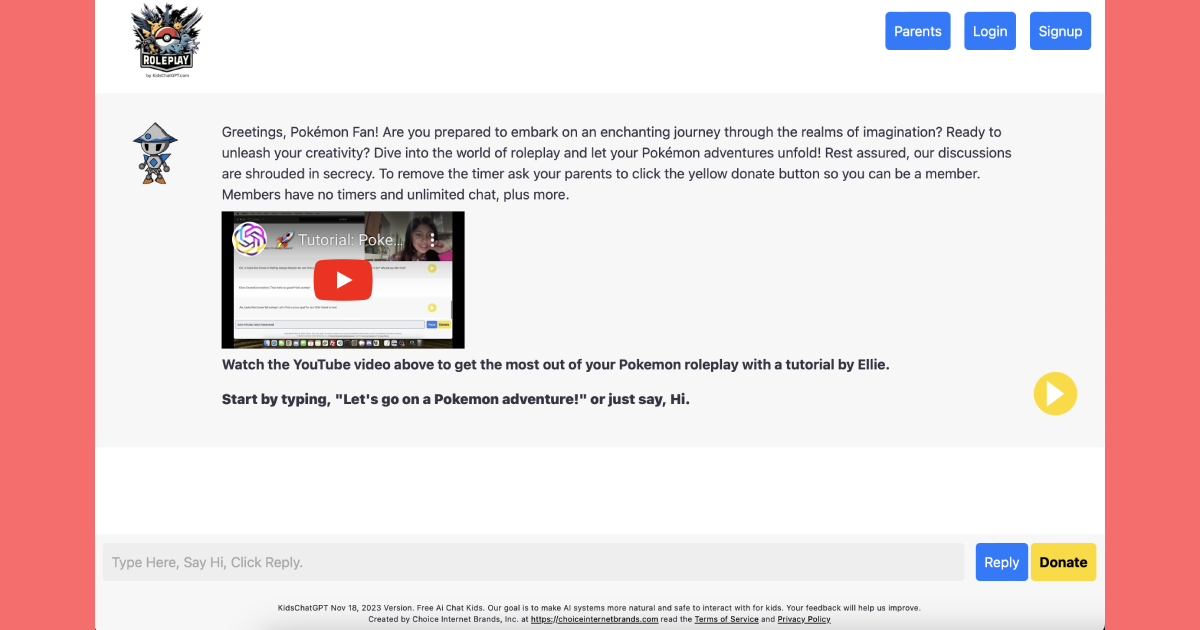
Task: Click the Signup button
Action: [x=1060, y=31]
